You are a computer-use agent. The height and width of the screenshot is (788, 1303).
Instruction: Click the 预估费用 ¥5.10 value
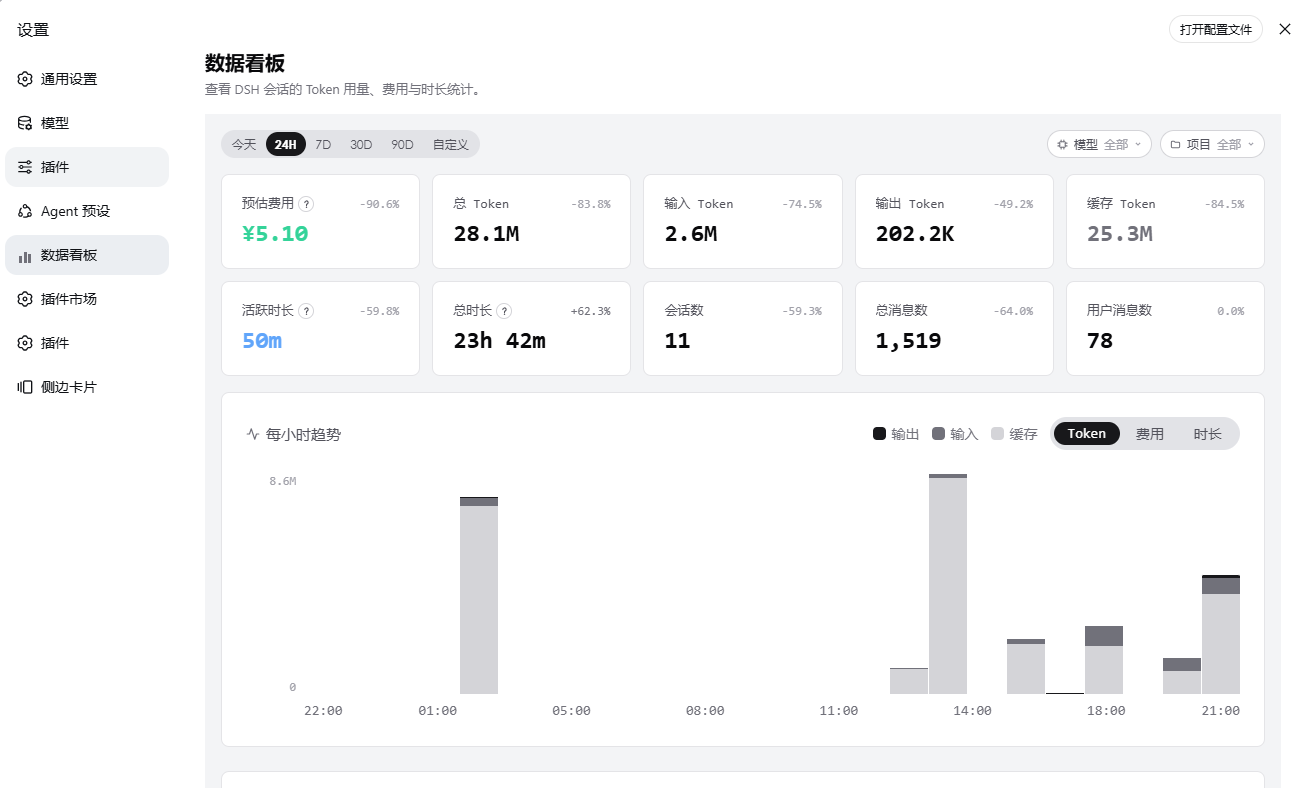pyautogui.click(x=275, y=234)
